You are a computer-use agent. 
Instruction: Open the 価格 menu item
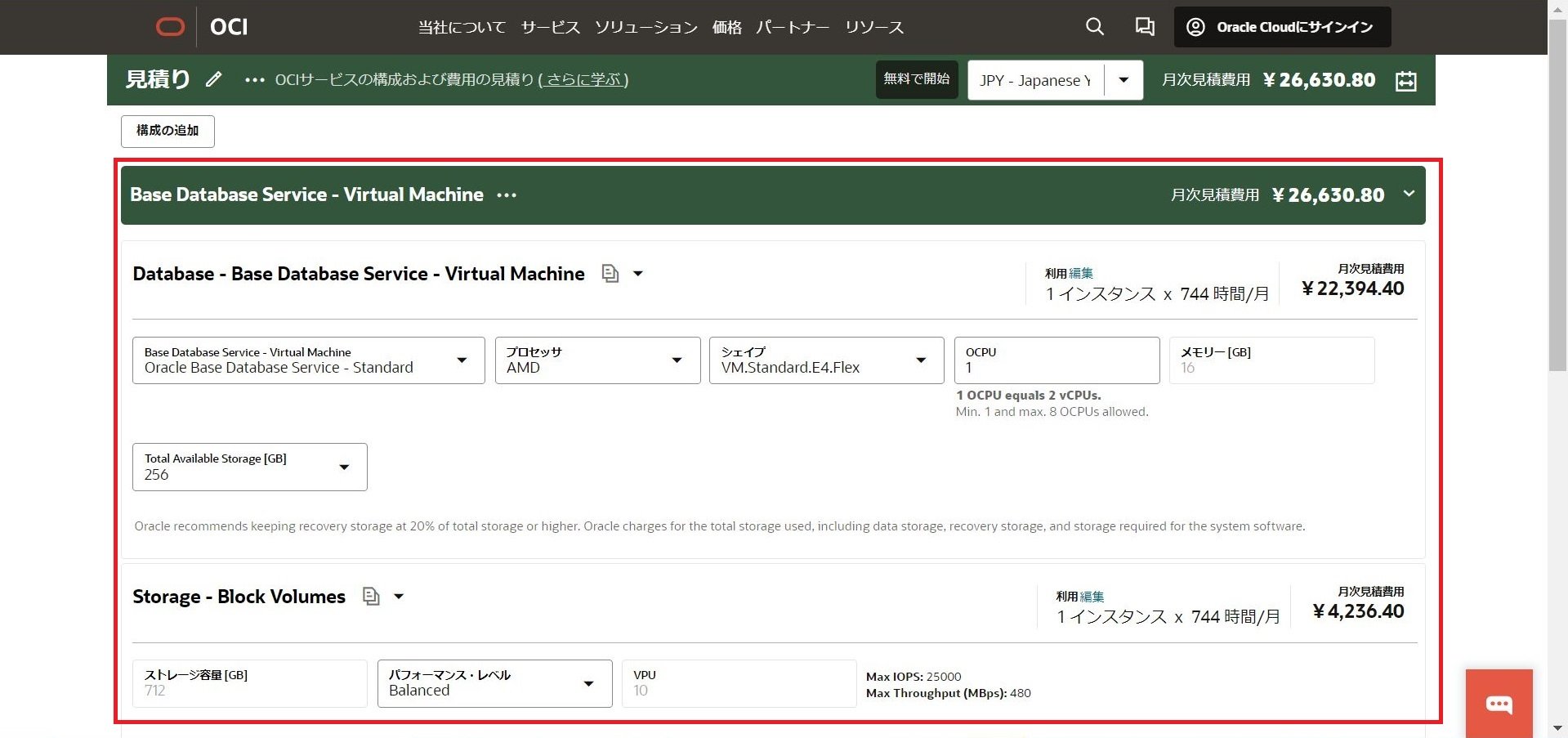click(726, 28)
